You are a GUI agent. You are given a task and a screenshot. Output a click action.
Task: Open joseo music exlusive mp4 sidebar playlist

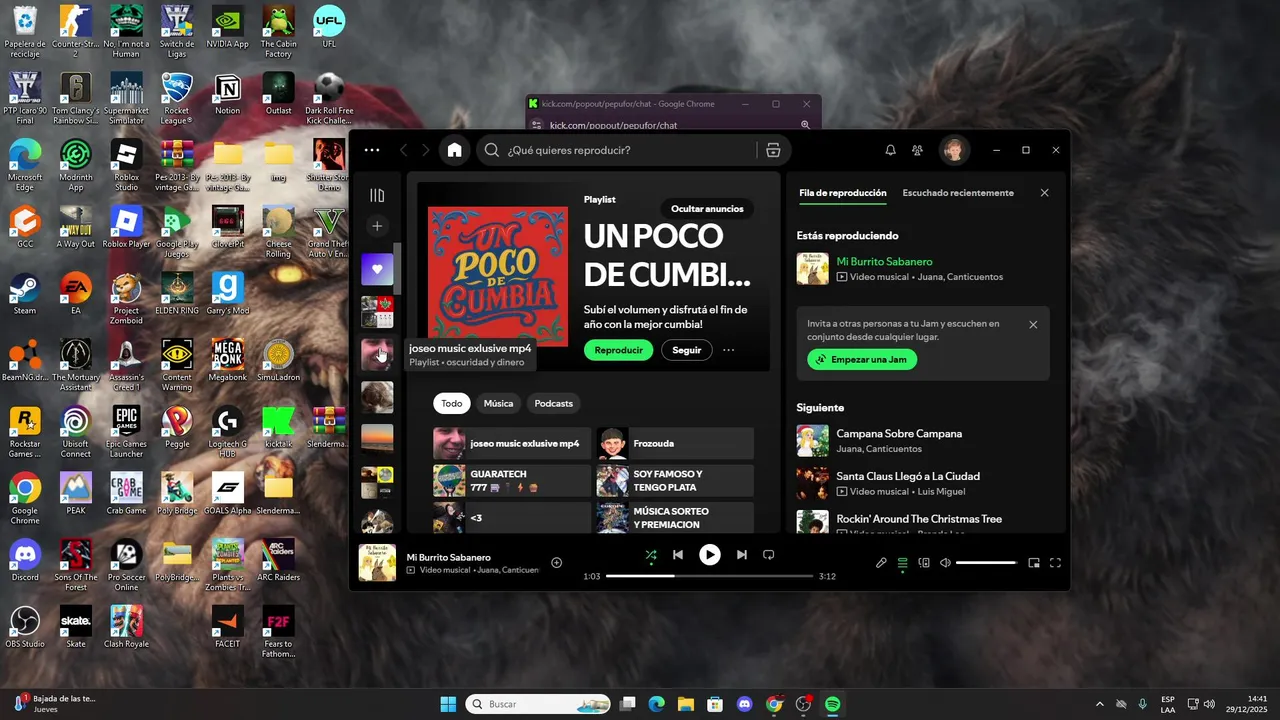pyautogui.click(x=377, y=354)
